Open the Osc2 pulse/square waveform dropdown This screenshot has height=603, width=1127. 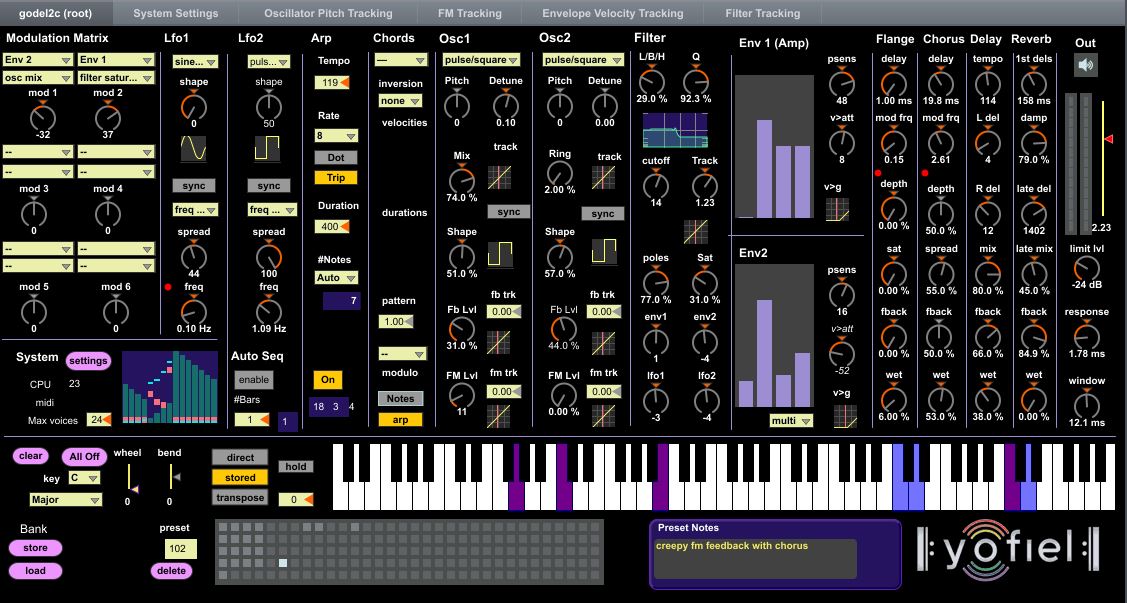pyautogui.click(x=584, y=60)
